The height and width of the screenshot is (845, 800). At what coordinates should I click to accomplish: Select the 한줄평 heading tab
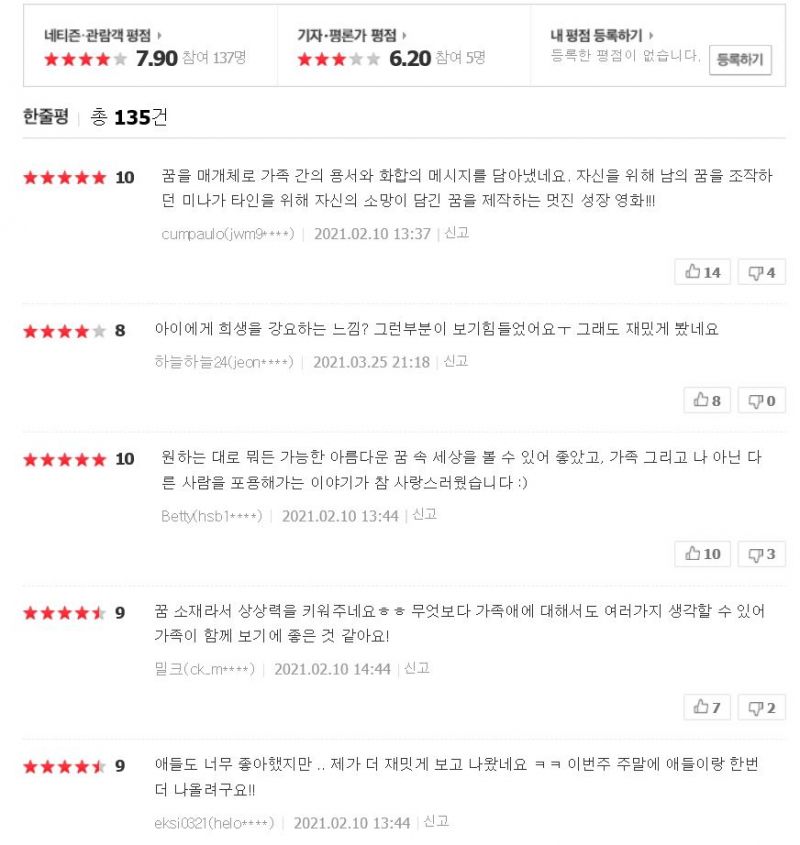46,117
